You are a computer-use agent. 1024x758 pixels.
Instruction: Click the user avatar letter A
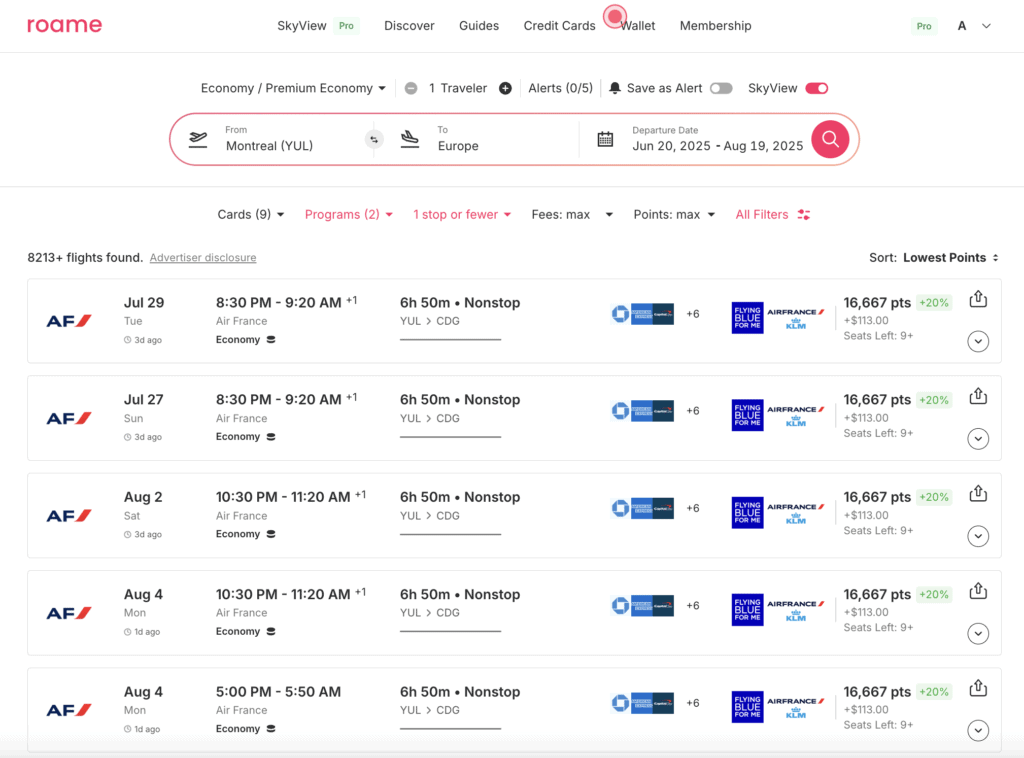(961, 26)
